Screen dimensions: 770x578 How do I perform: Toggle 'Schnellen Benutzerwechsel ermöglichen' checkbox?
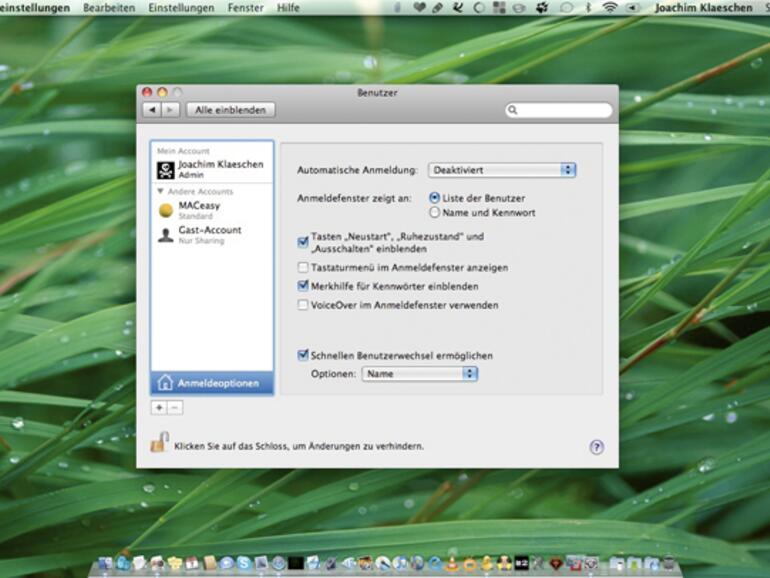tap(303, 355)
